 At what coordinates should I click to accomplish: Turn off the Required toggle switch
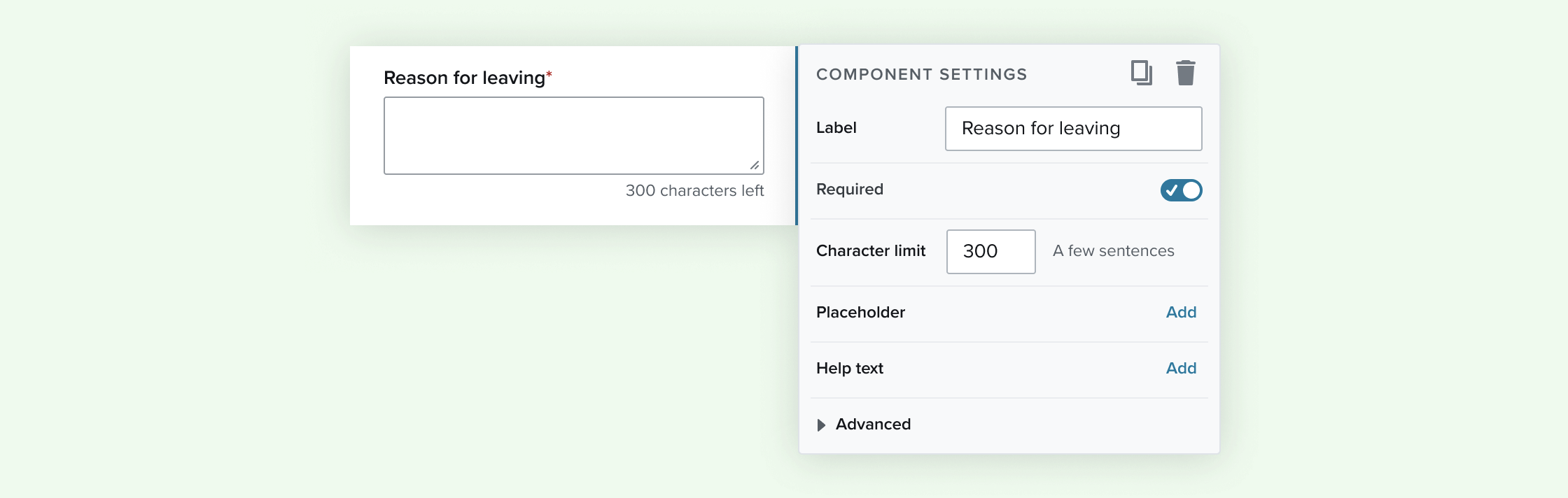pyautogui.click(x=1181, y=190)
